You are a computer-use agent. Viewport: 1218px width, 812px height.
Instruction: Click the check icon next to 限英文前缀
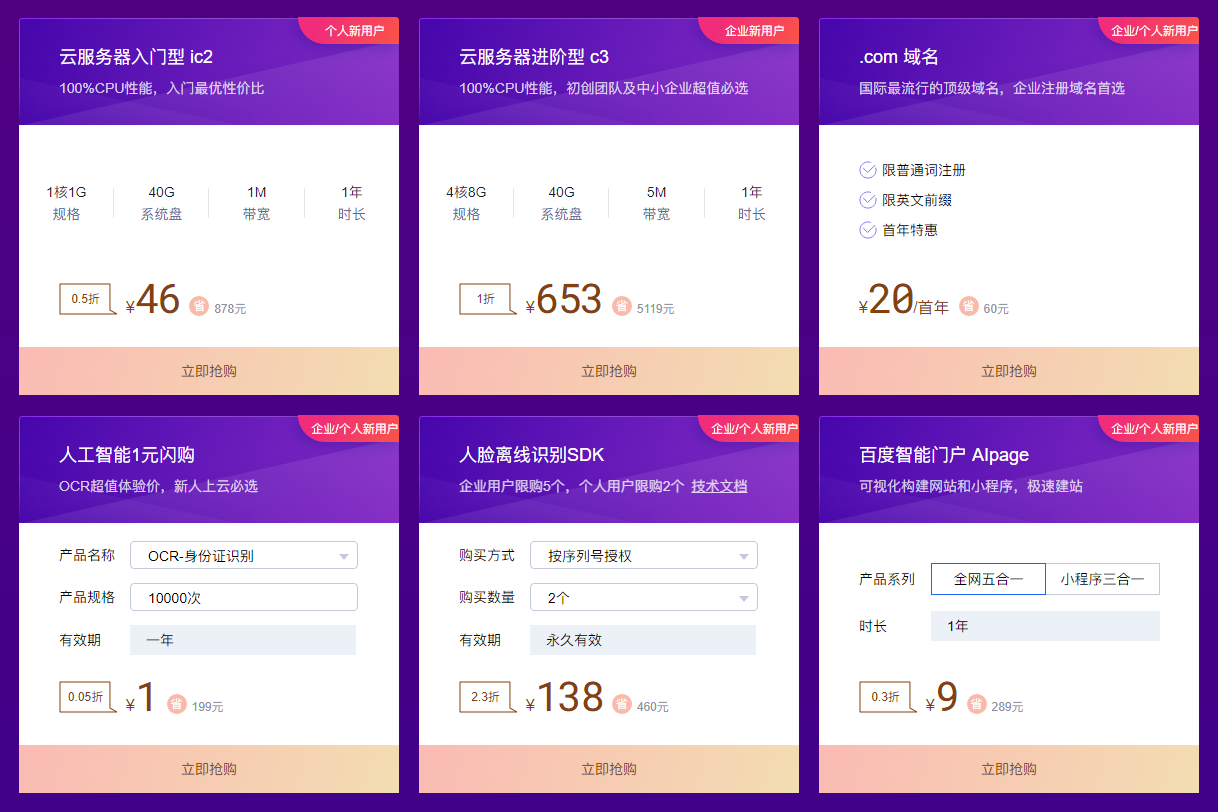[868, 200]
